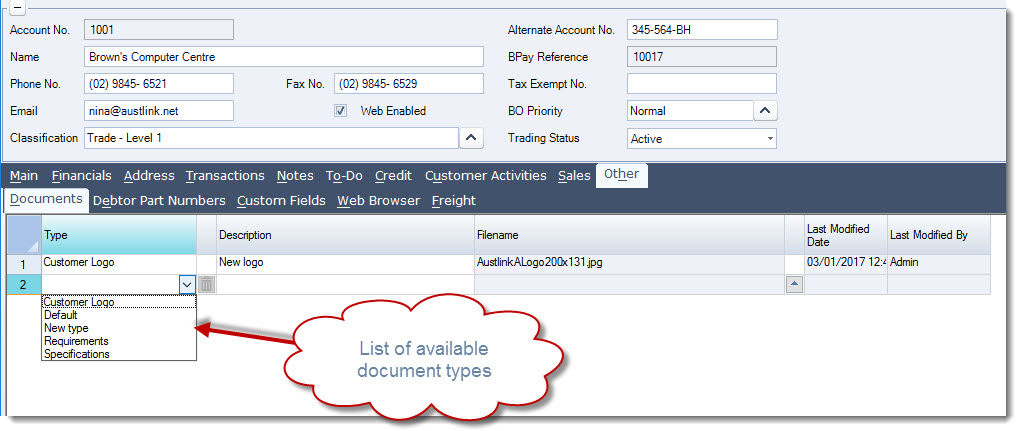Click the Last Modified Date column header
Screen dimensions: 1021x431
846,235
